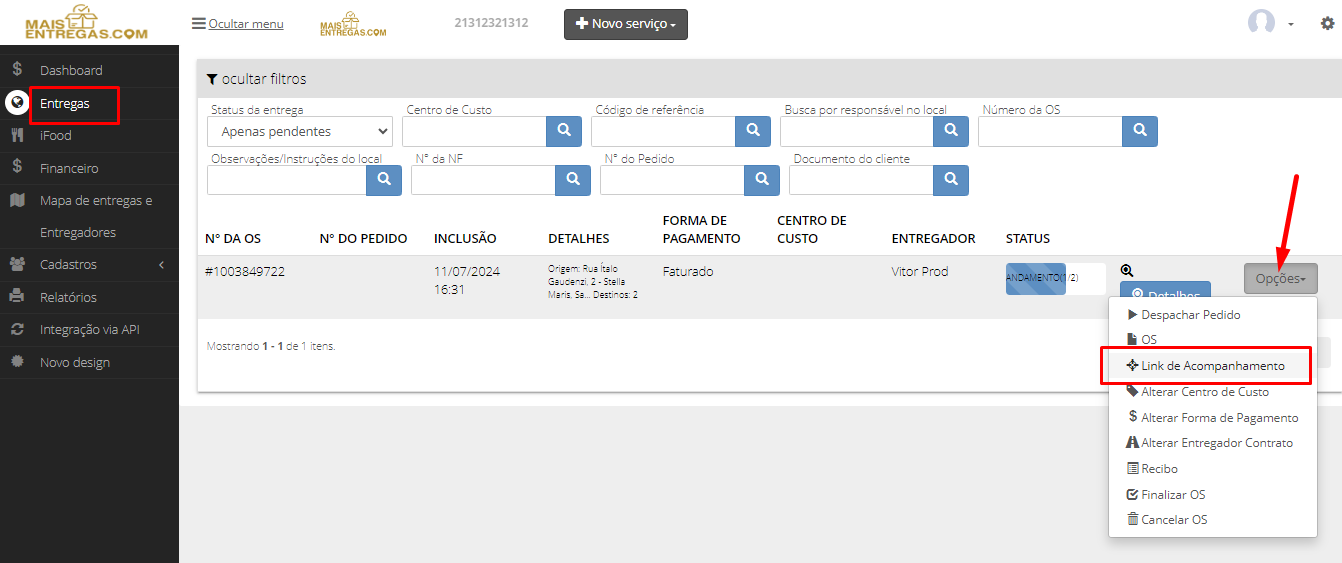Search by N° do Pedido
This screenshot has height=563, width=1342.
[x=762, y=180]
